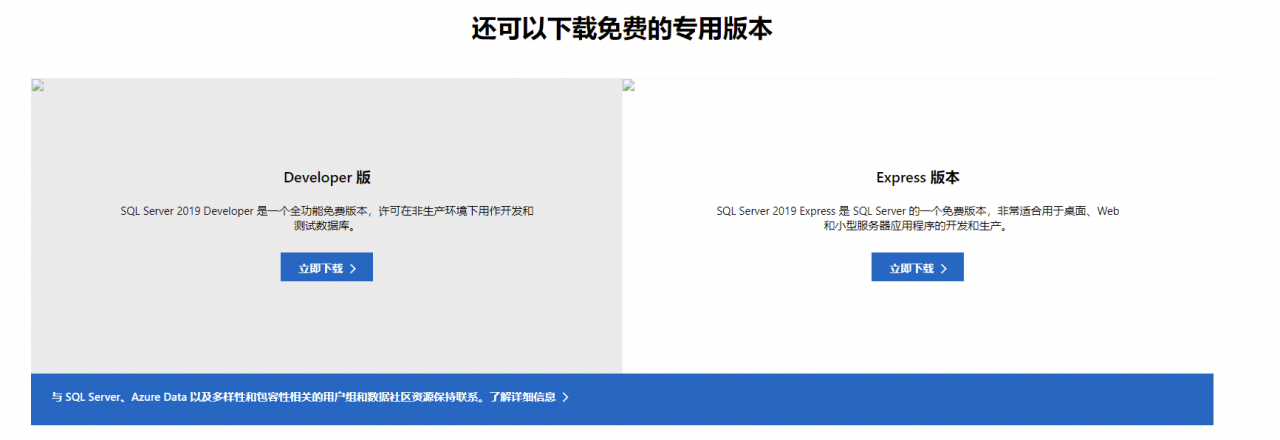Open the 了解详细信息 link in blue banner
The image size is (1280, 440).
click(x=529, y=397)
